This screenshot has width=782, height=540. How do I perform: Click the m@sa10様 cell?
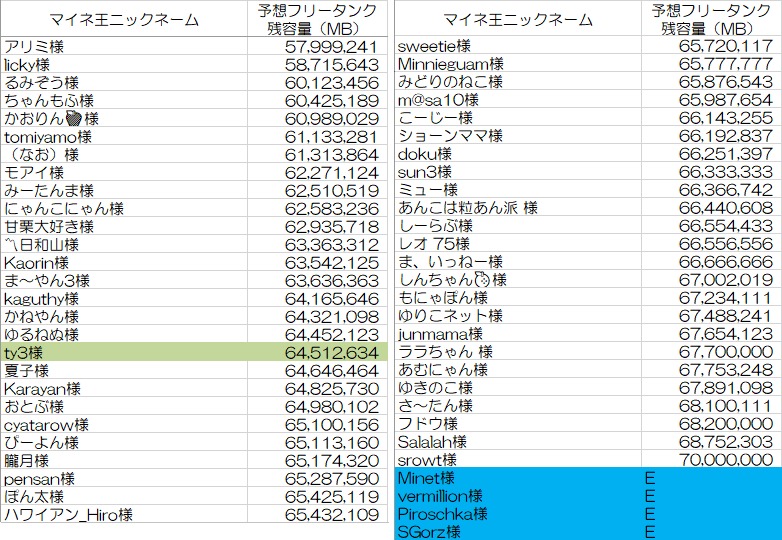tap(518, 100)
